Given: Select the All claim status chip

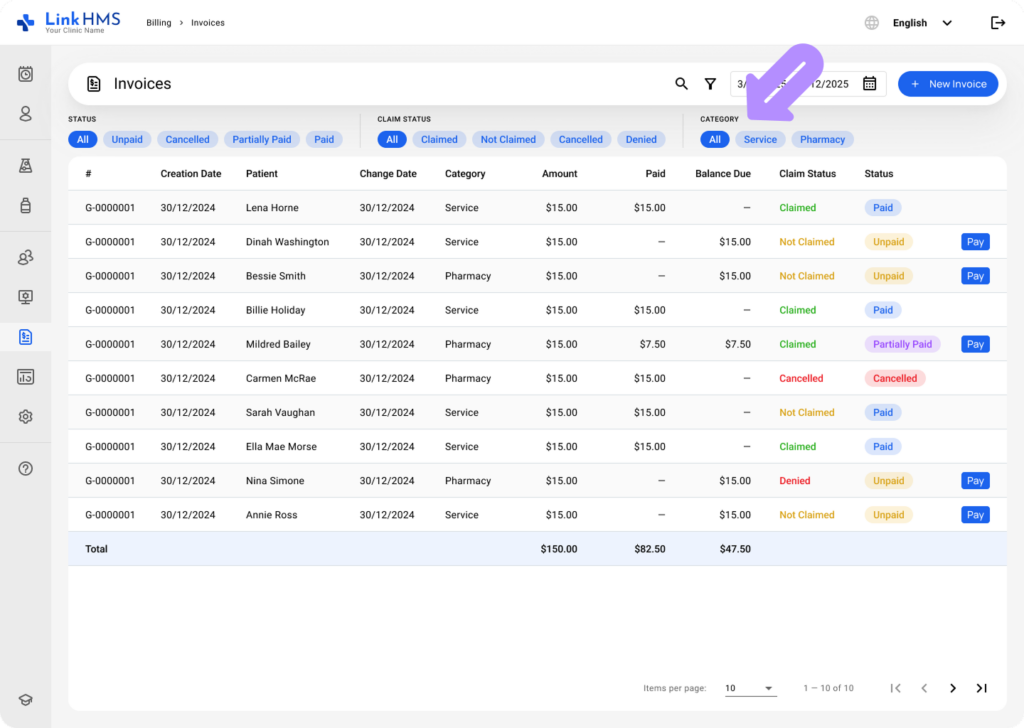Looking at the screenshot, I should click(392, 139).
